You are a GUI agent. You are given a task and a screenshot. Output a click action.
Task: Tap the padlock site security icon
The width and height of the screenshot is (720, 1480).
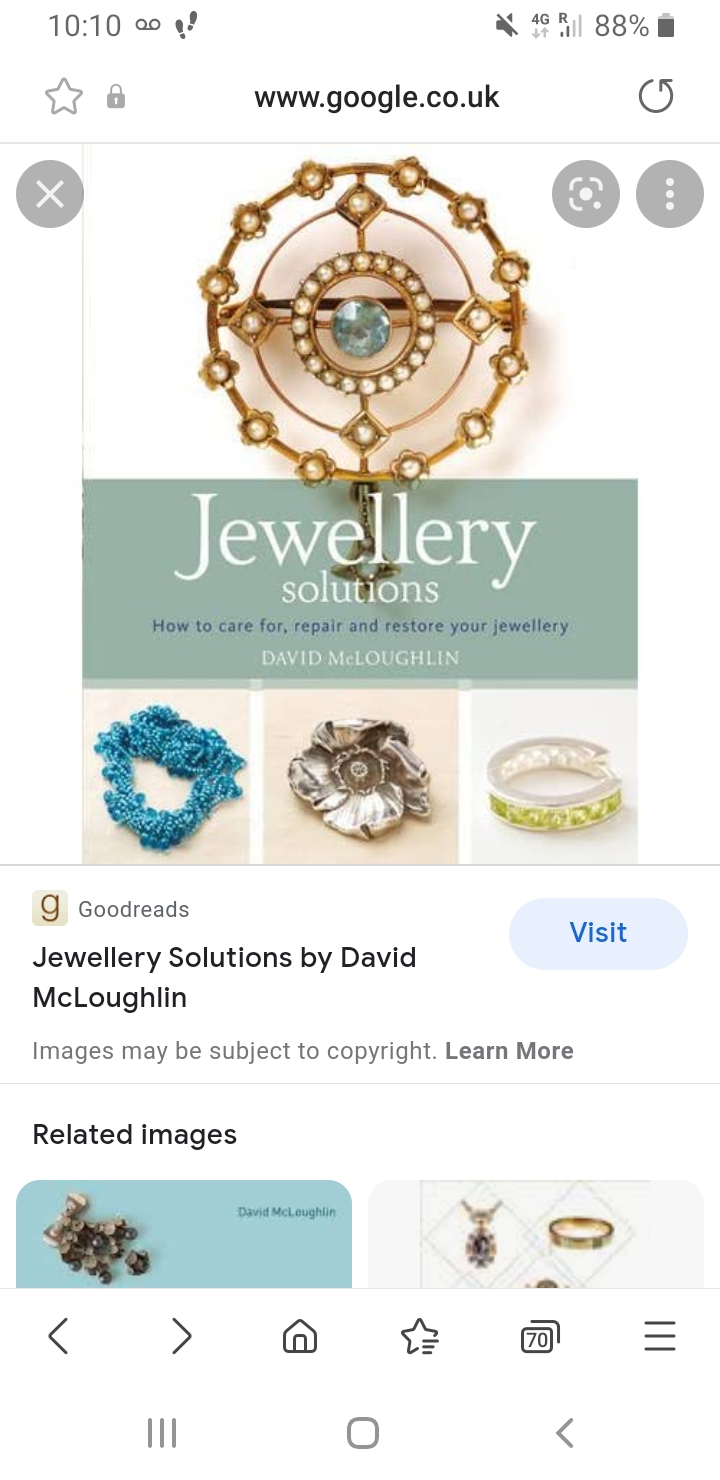pos(116,97)
